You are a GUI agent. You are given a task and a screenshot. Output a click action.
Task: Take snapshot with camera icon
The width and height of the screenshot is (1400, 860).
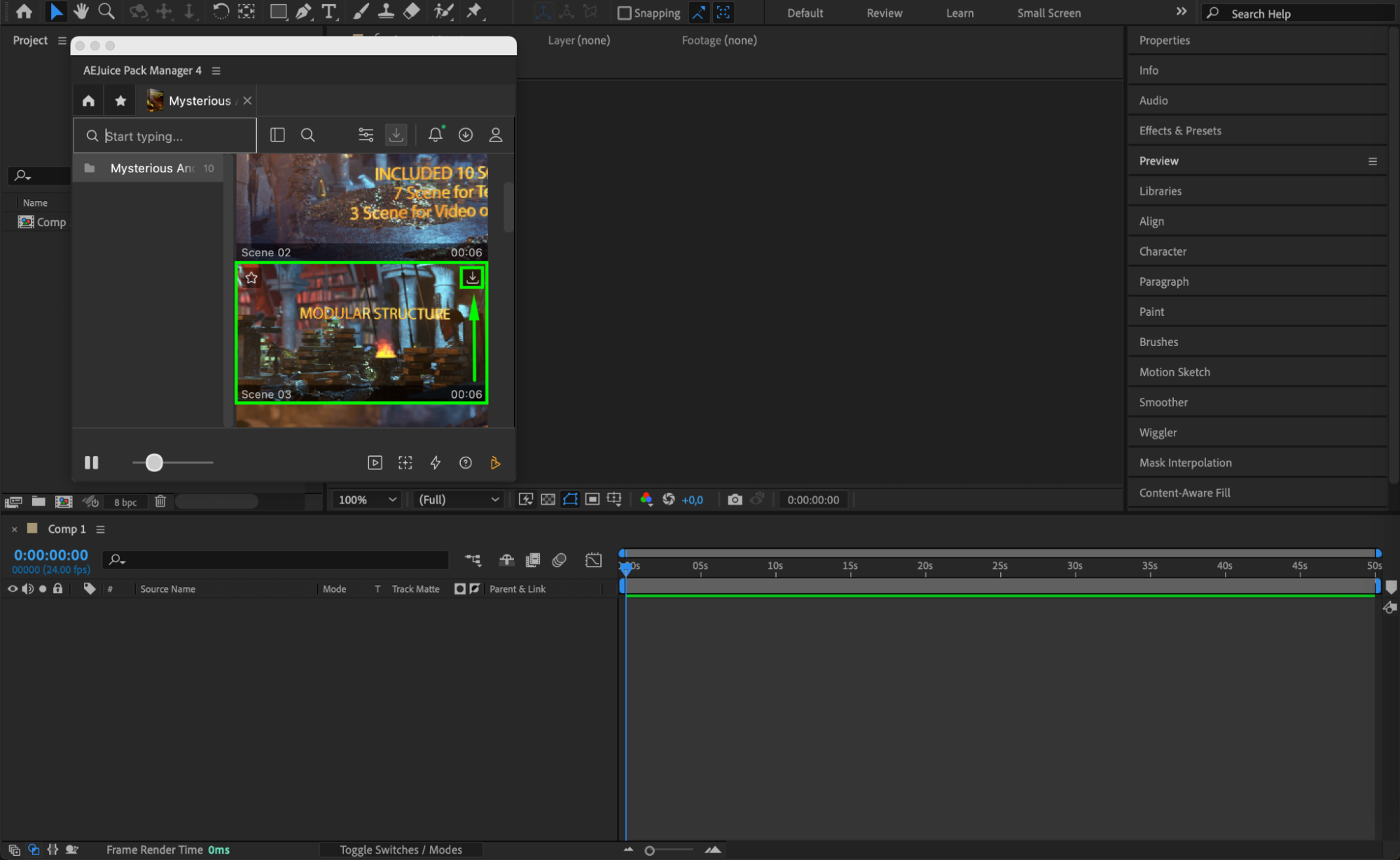[734, 499]
